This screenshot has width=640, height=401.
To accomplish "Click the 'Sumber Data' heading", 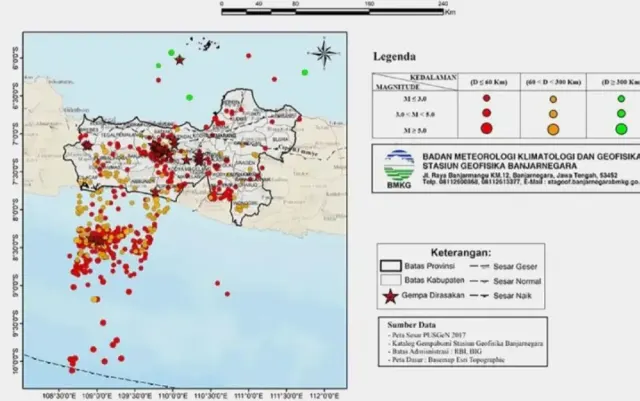I will pyautogui.click(x=411, y=325).
